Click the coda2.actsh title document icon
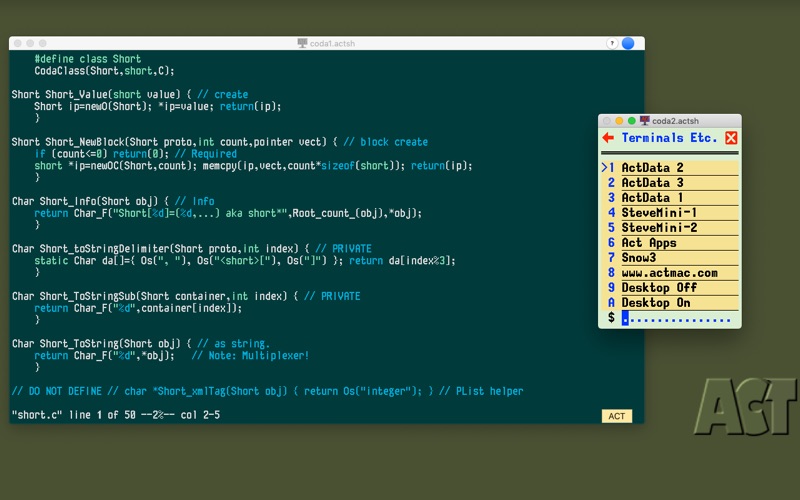Image resolution: width=800 pixels, height=500 pixels. pos(645,121)
